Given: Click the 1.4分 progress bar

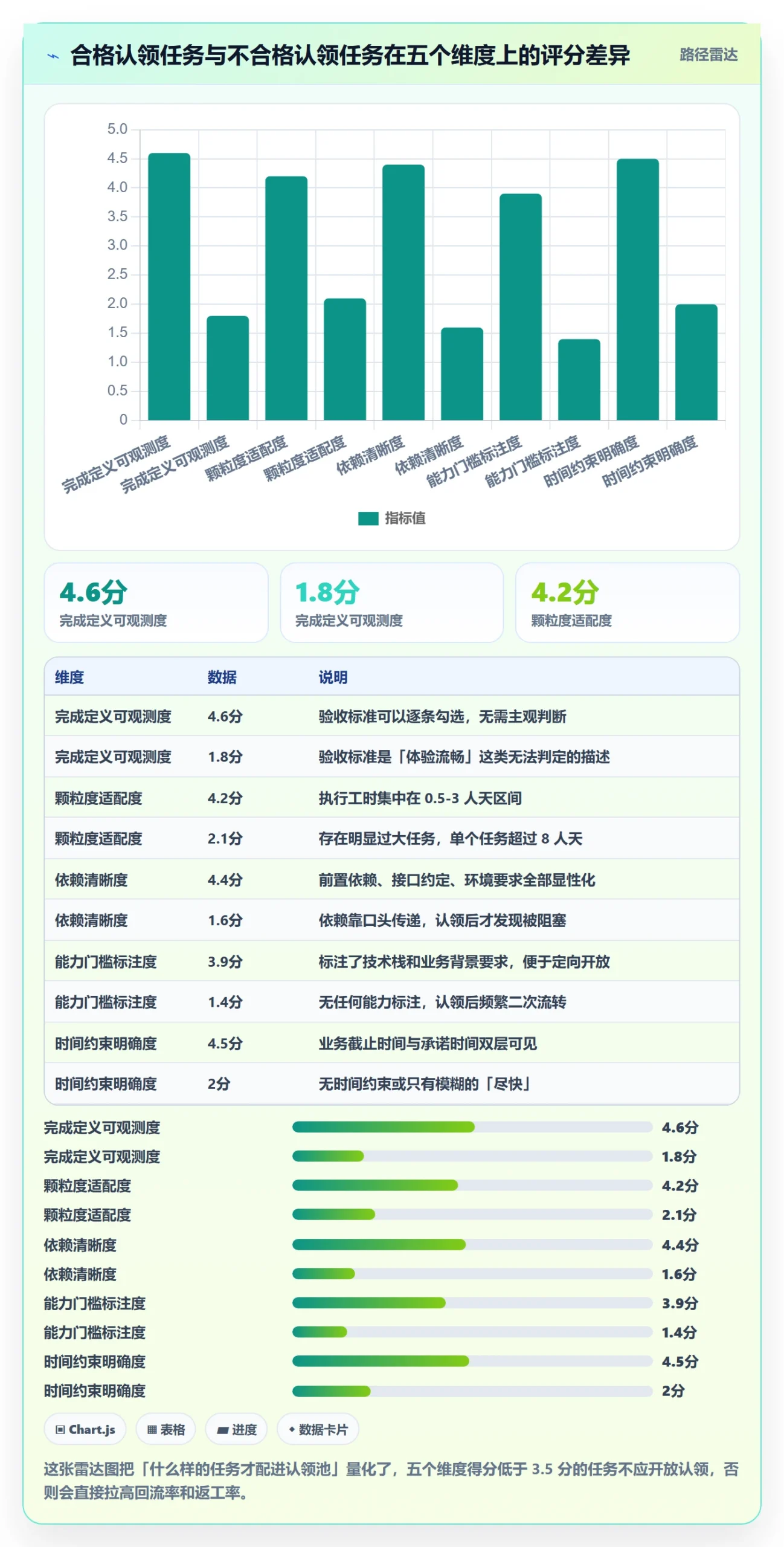Looking at the screenshot, I should click(472, 1332).
